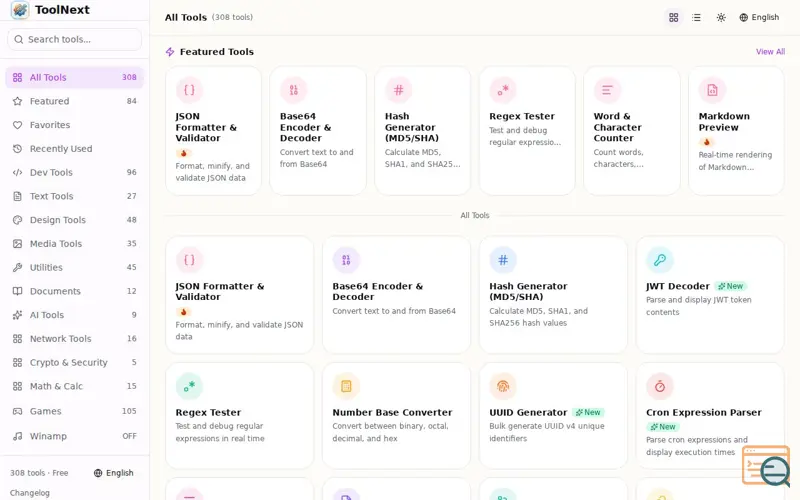Image resolution: width=800 pixels, height=500 pixels.
Task: Click the '308 tools · Free' footer text
Action: [39, 473]
